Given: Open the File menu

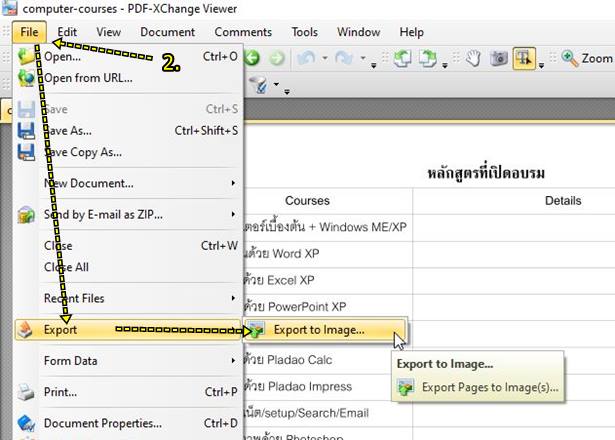Looking at the screenshot, I should coord(29,32).
